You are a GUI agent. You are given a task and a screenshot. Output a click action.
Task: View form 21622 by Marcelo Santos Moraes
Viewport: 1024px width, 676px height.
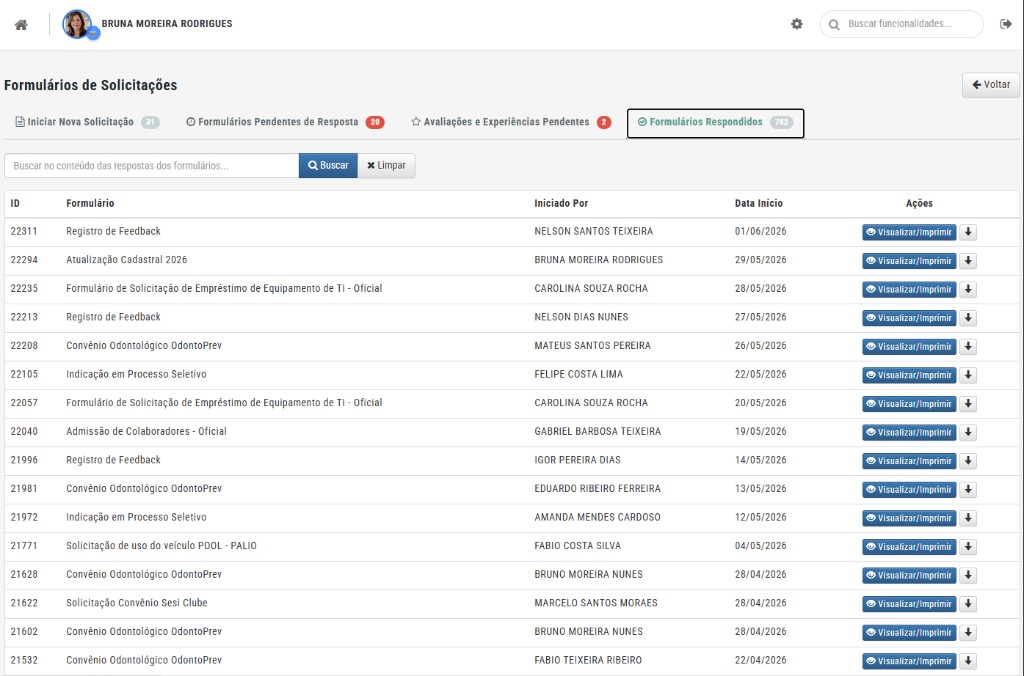(x=909, y=604)
